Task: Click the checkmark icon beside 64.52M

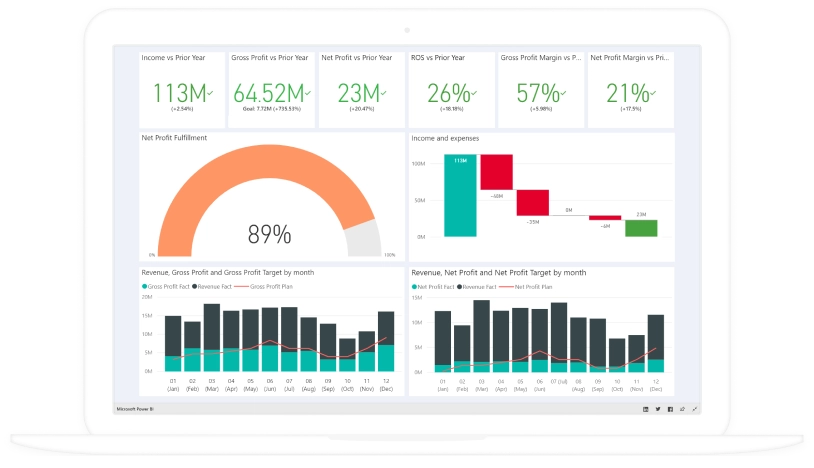Action: pos(308,91)
